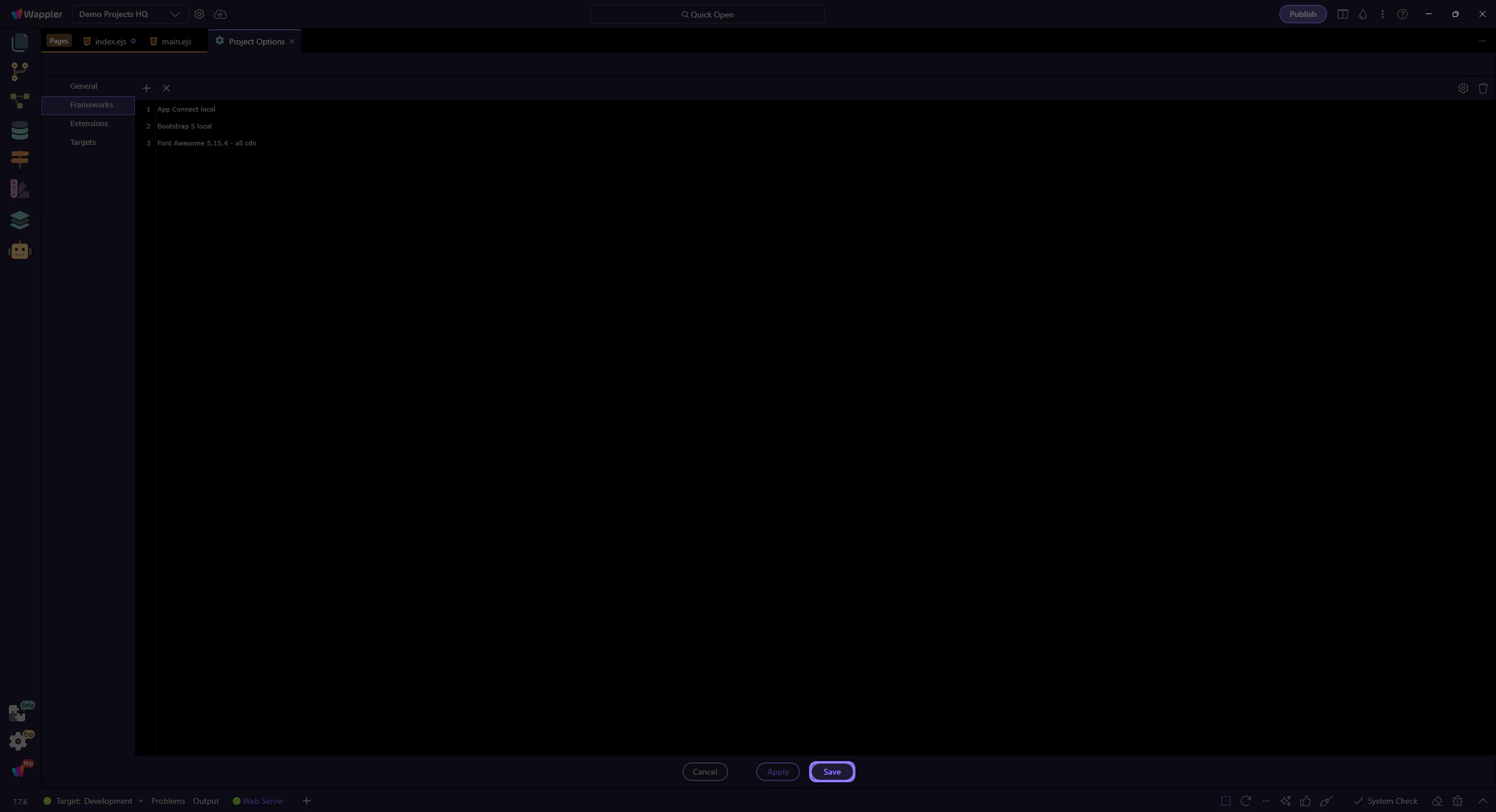Click the cloud download icon near project selector

[220, 14]
